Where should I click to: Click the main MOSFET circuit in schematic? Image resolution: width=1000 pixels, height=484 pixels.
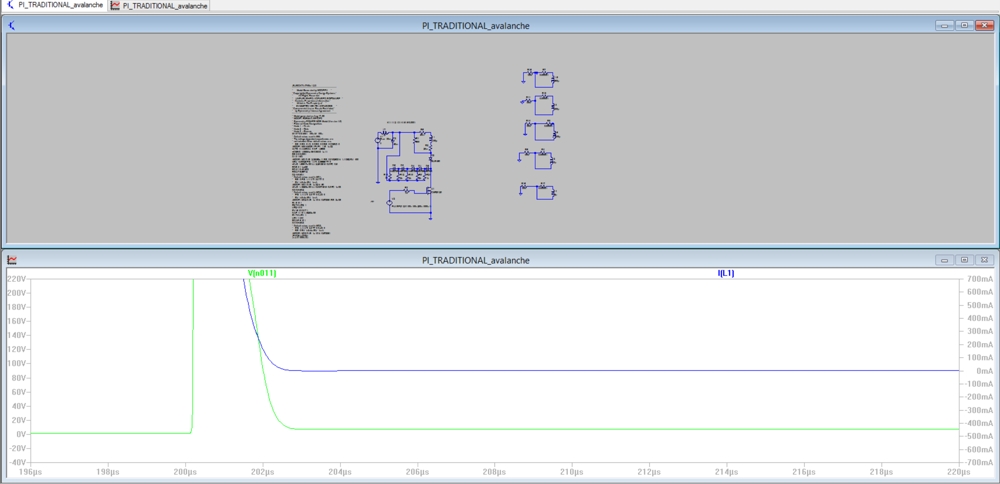point(408,173)
